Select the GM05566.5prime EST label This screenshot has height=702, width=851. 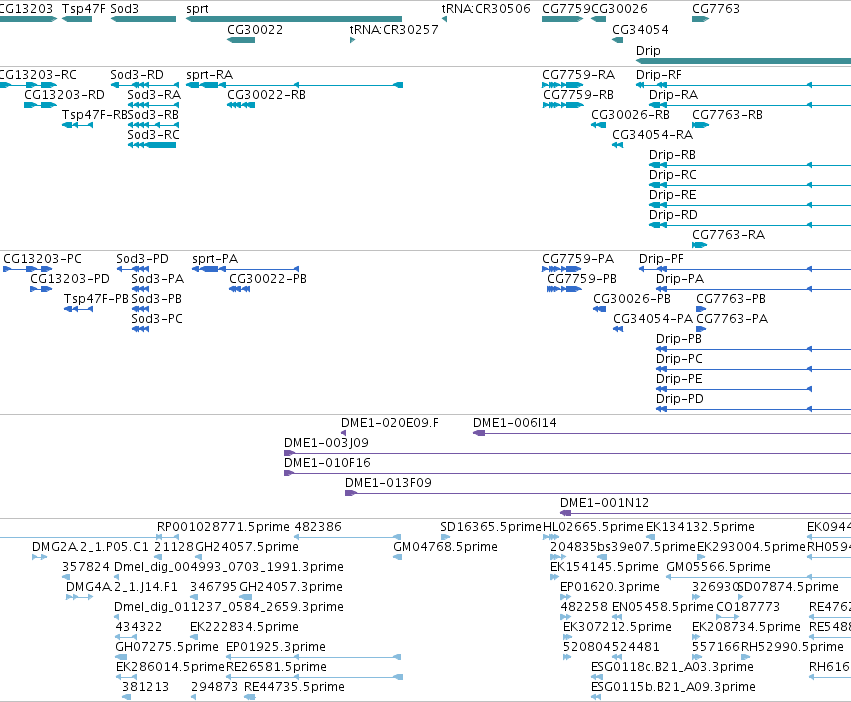point(718,567)
